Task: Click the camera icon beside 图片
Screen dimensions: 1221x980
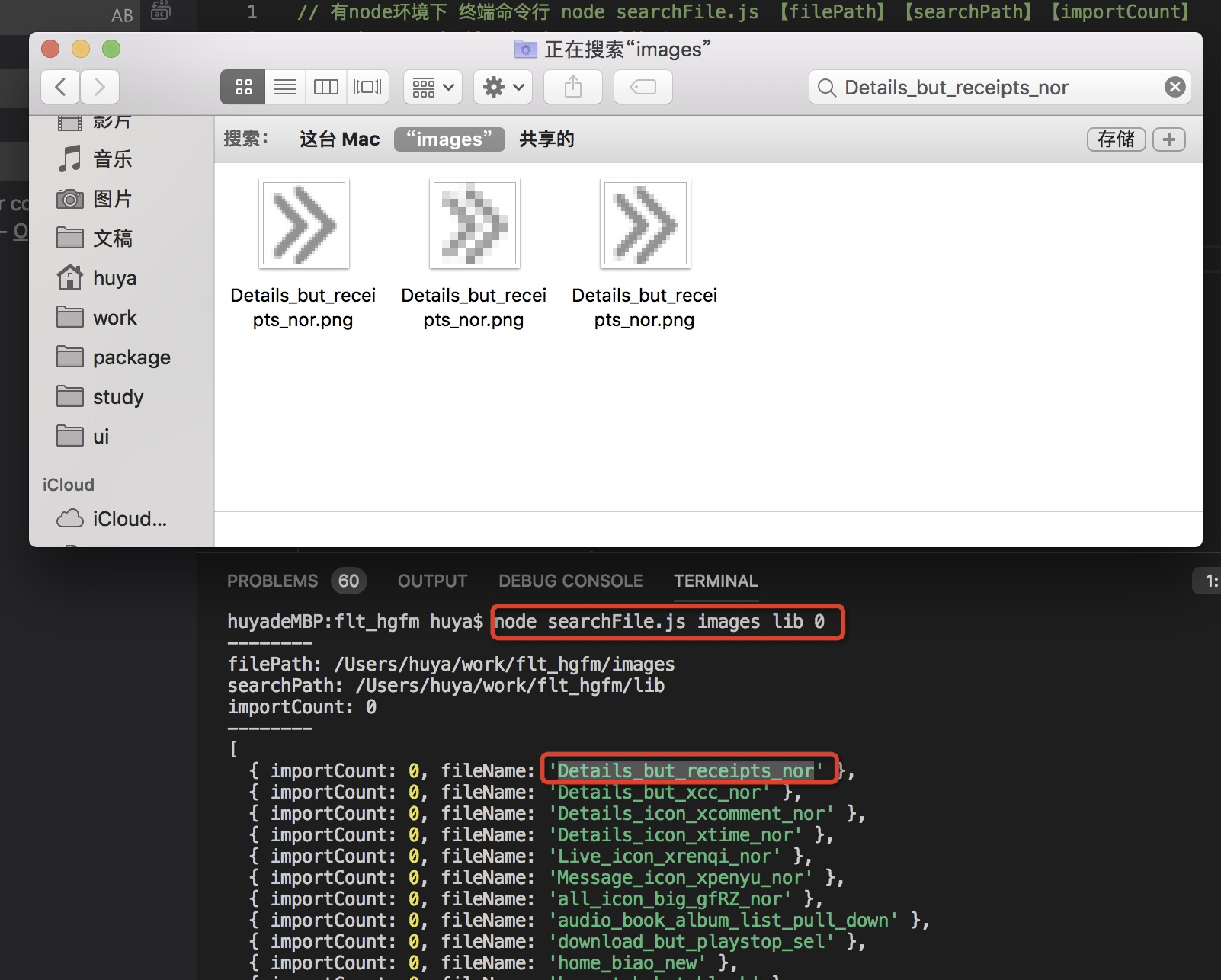Action: [x=70, y=199]
